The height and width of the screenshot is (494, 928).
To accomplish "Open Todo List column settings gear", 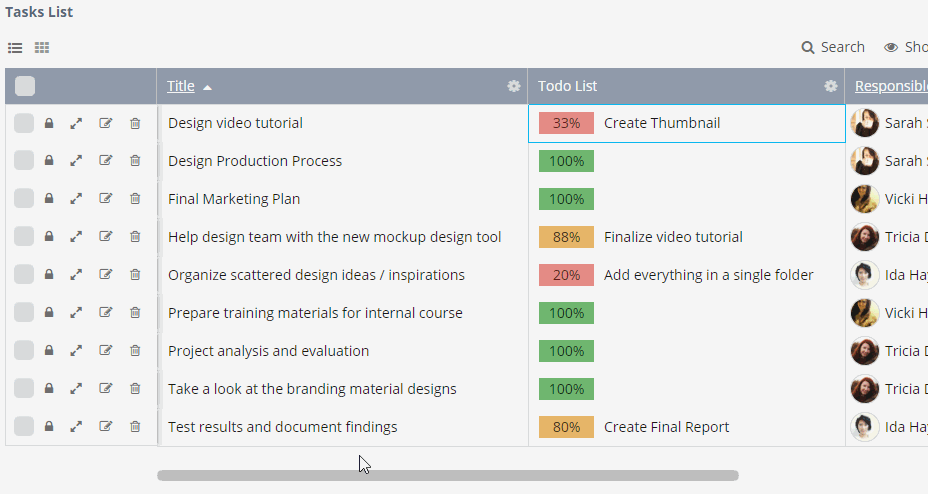I will tap(831, 86).
